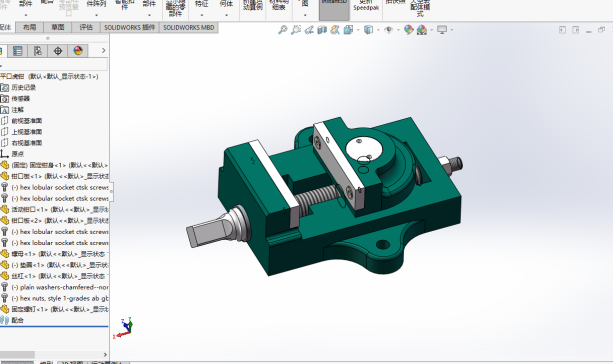Open the Hide/Show Items dropdown arrow

398,30
